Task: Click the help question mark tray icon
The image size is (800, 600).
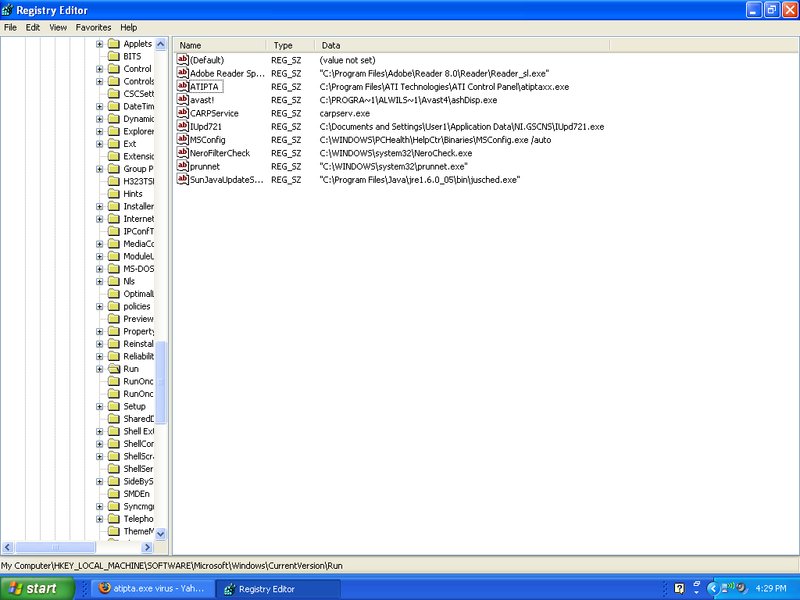Action: pos(679,588)
